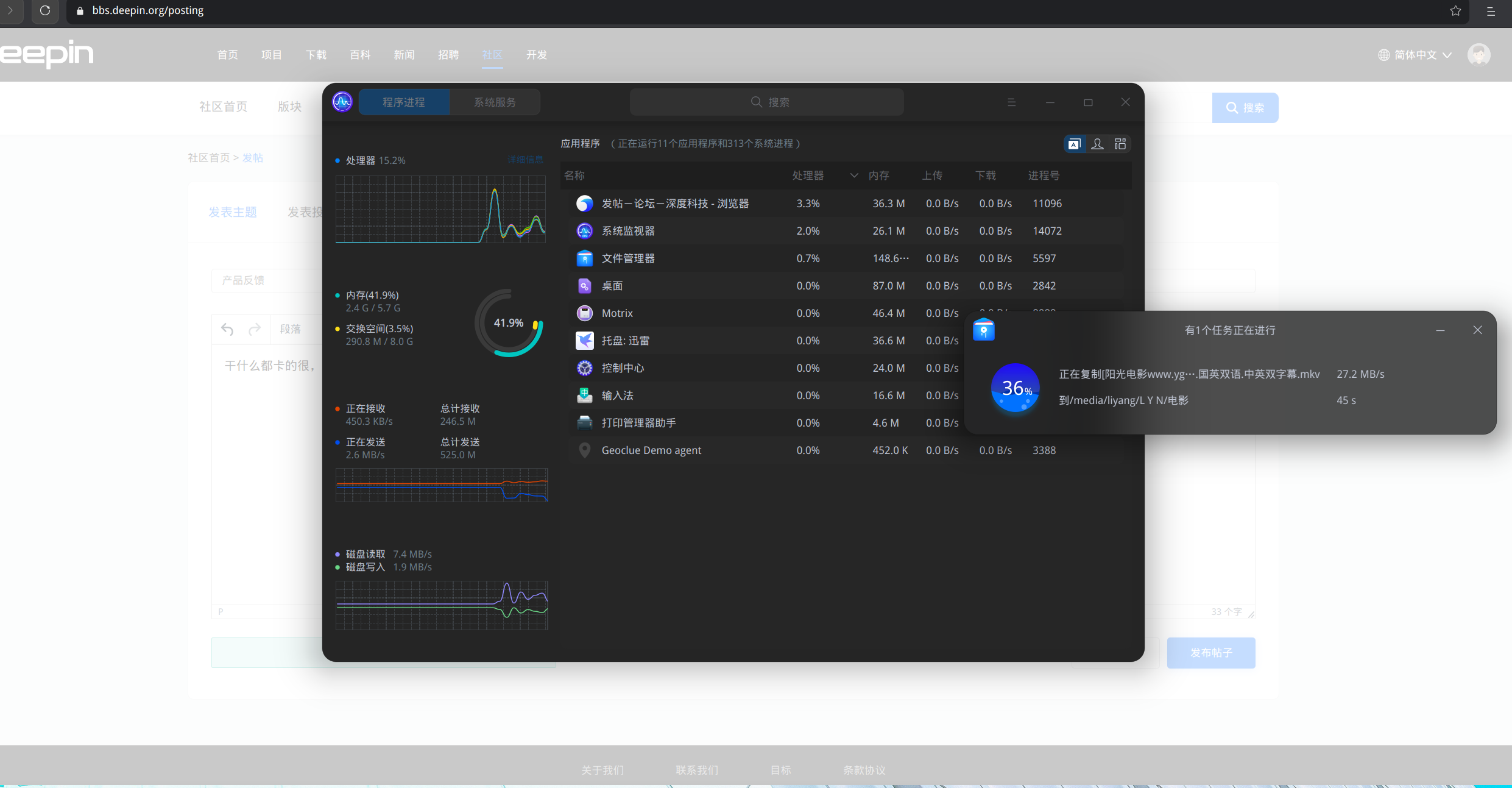Click file manager icon in copy dialog
The width and height of the screenshot is (1512, 788).
point(983,330)
